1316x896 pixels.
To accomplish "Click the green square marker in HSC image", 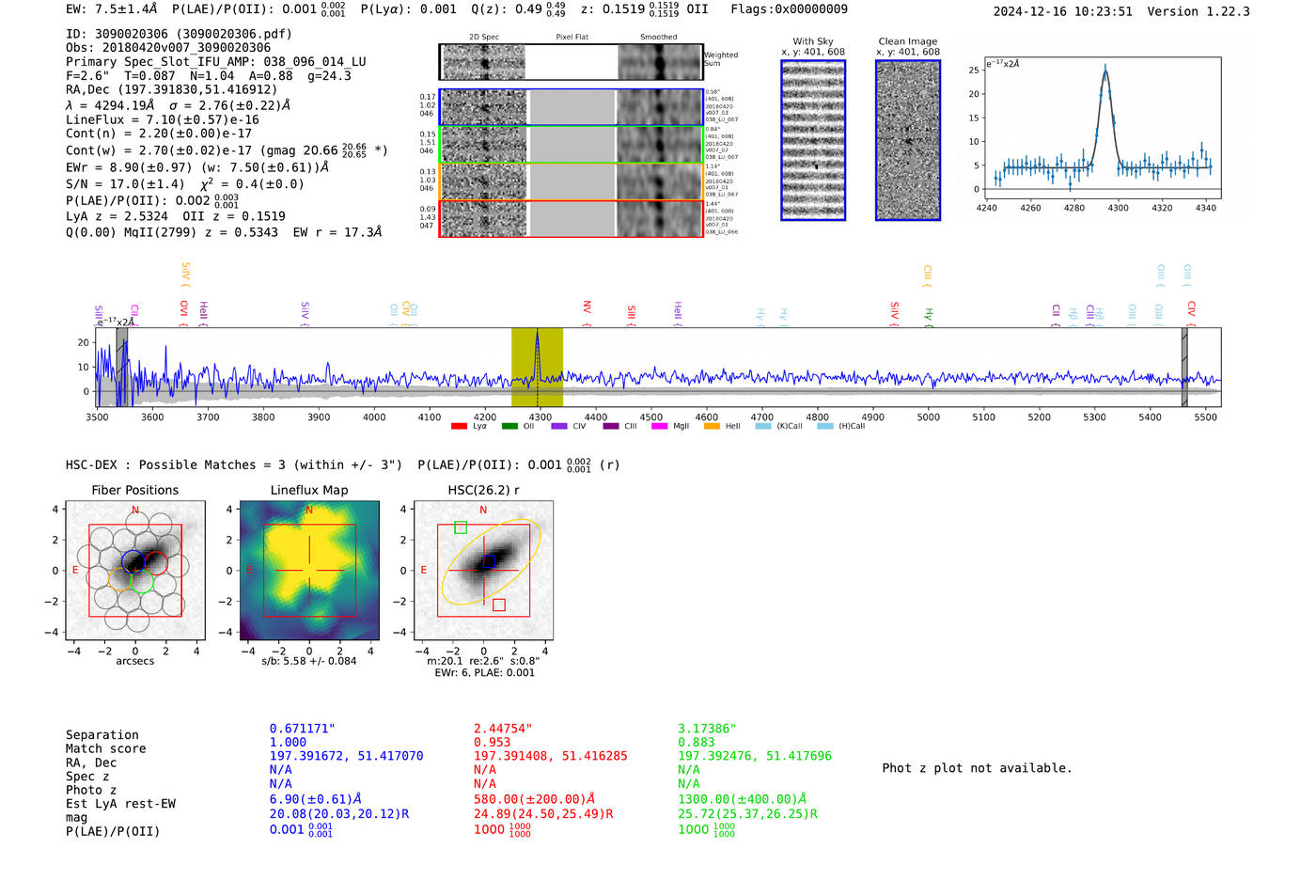I will (461, 527).
